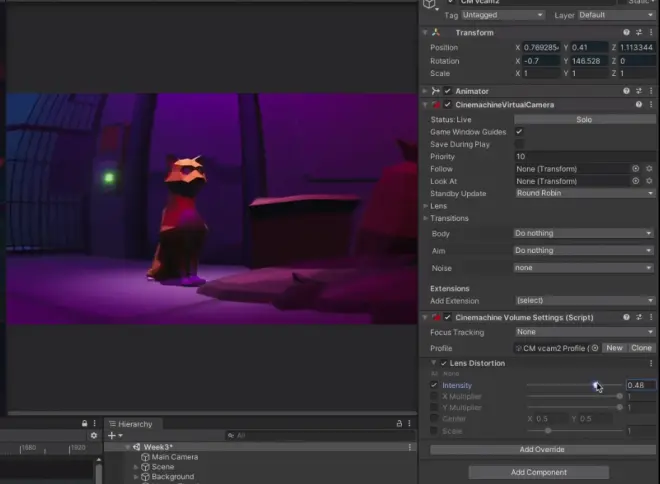This screenshot has width=660, height=484.
Task: Open Transform component help icon
Action: click(x=626, y=32)
